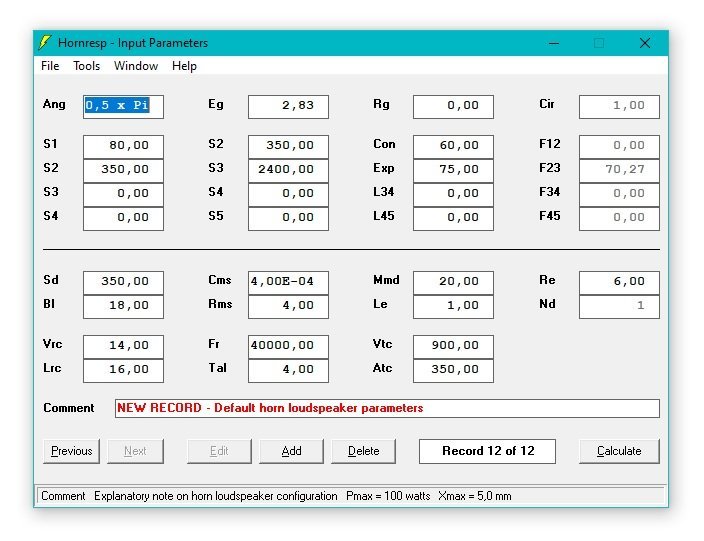Open the Help menu
The image size is (704, 541).
pyautogui.click(x=184, y=66)
